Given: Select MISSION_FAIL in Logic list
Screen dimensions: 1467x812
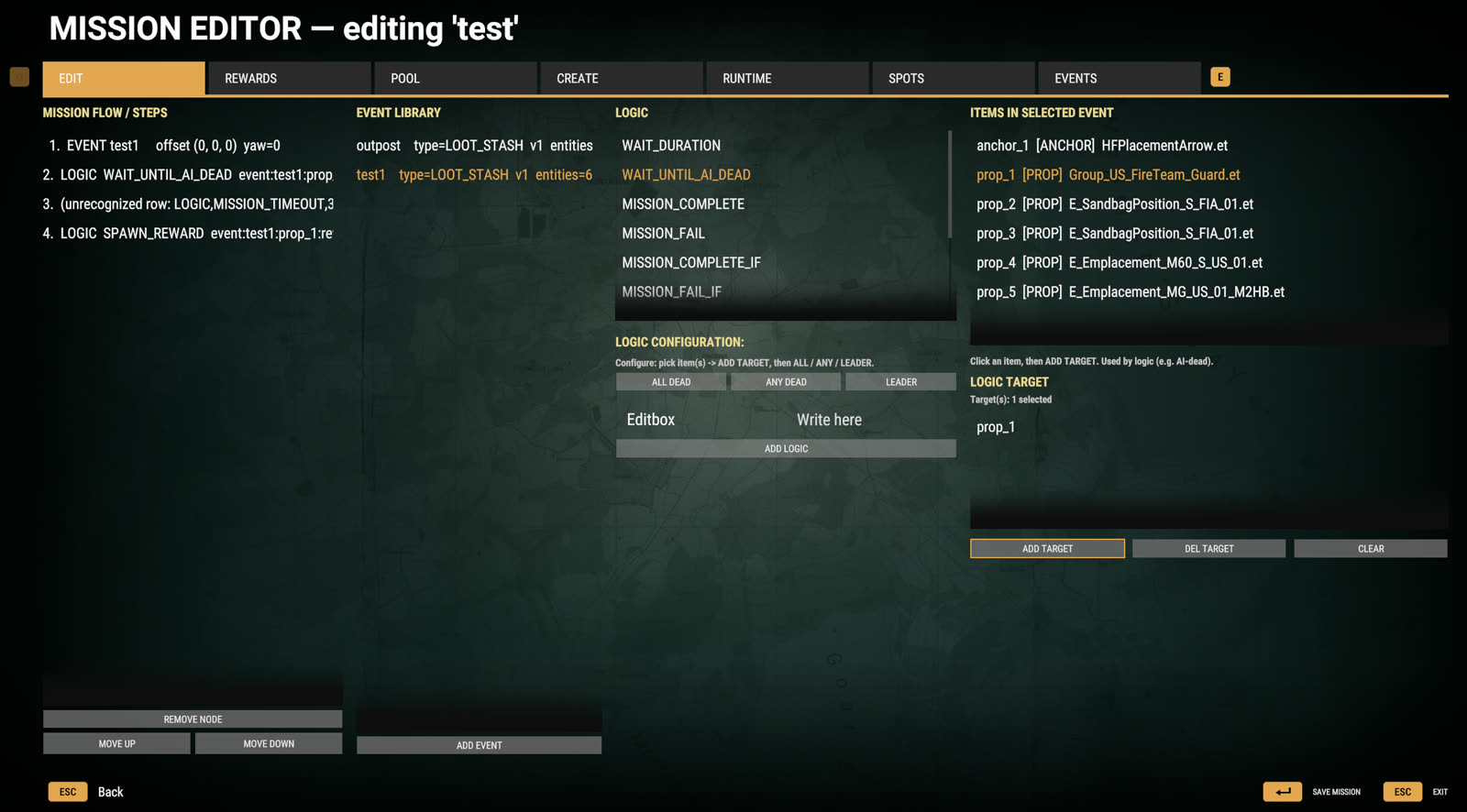Looking at the screenshot, I should click(781, 234).
